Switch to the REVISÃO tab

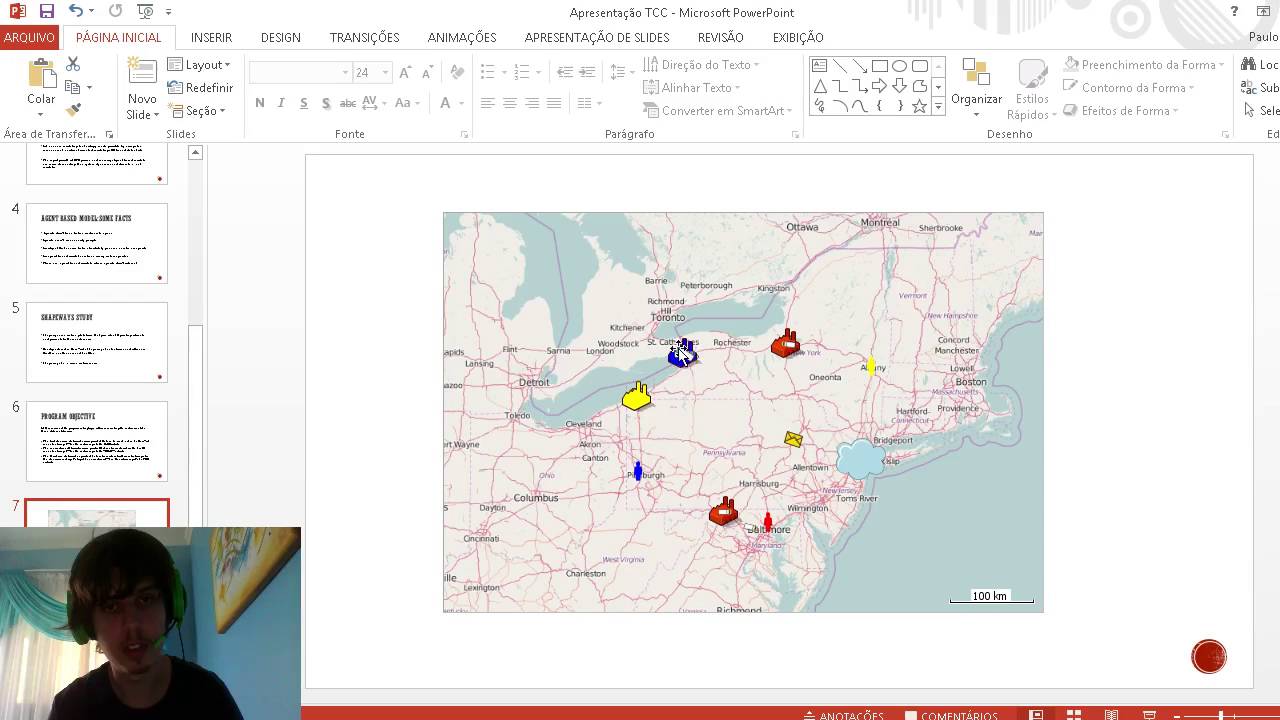pyautogui.click(x=720, y=37)
